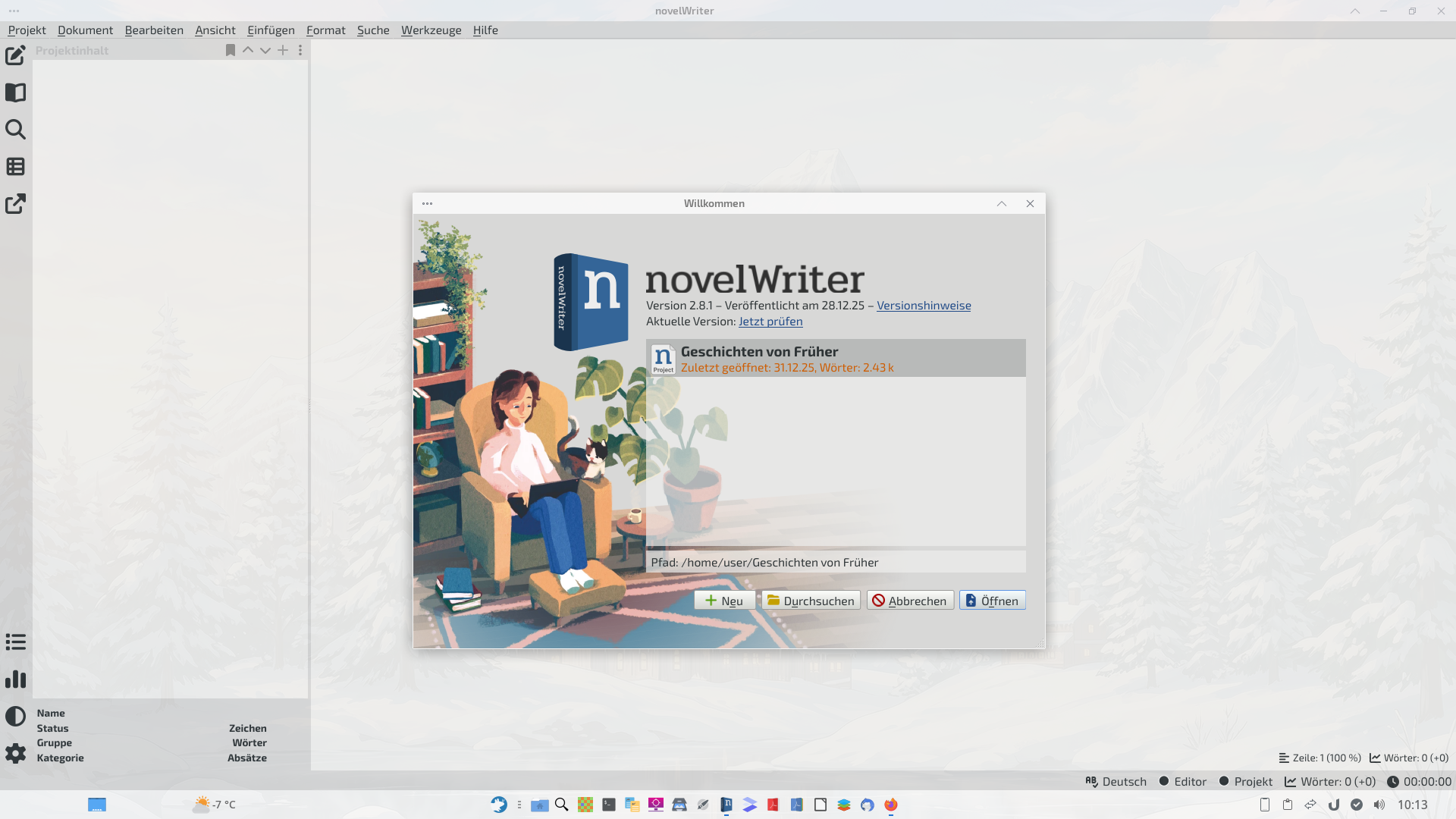Viewport: 1456px width, 819px height.
Task: Open the project tree view icon
Action: point(15,55)
